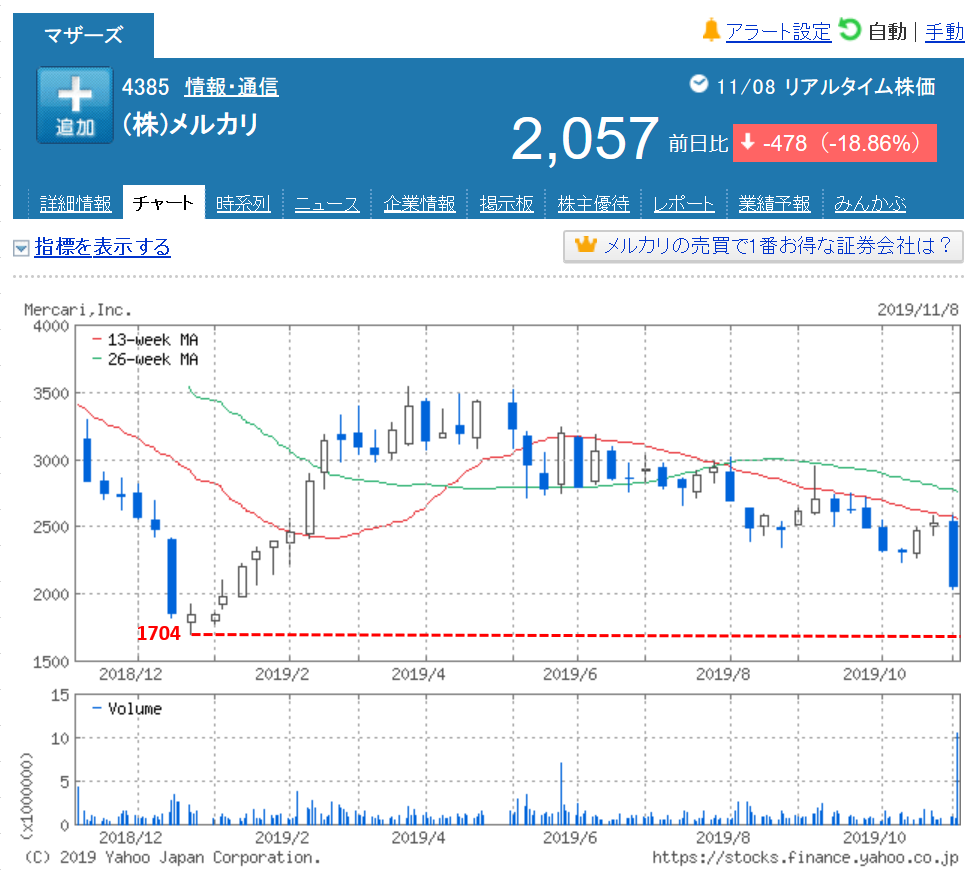The height and width of the screenshot is (877, 970).
Task: Click the green auto-refresh icon
Action: click(x=849, y=30)
